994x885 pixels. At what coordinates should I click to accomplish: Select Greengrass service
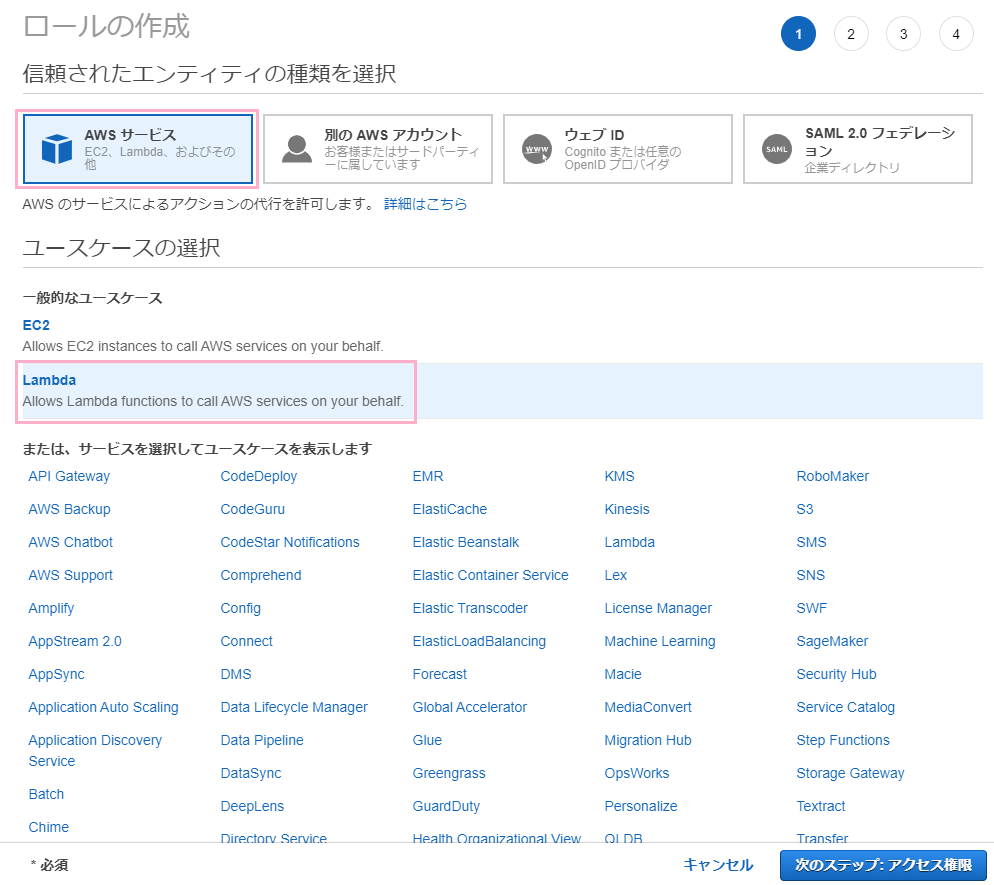pyautogui.click(x=449, y=773)
